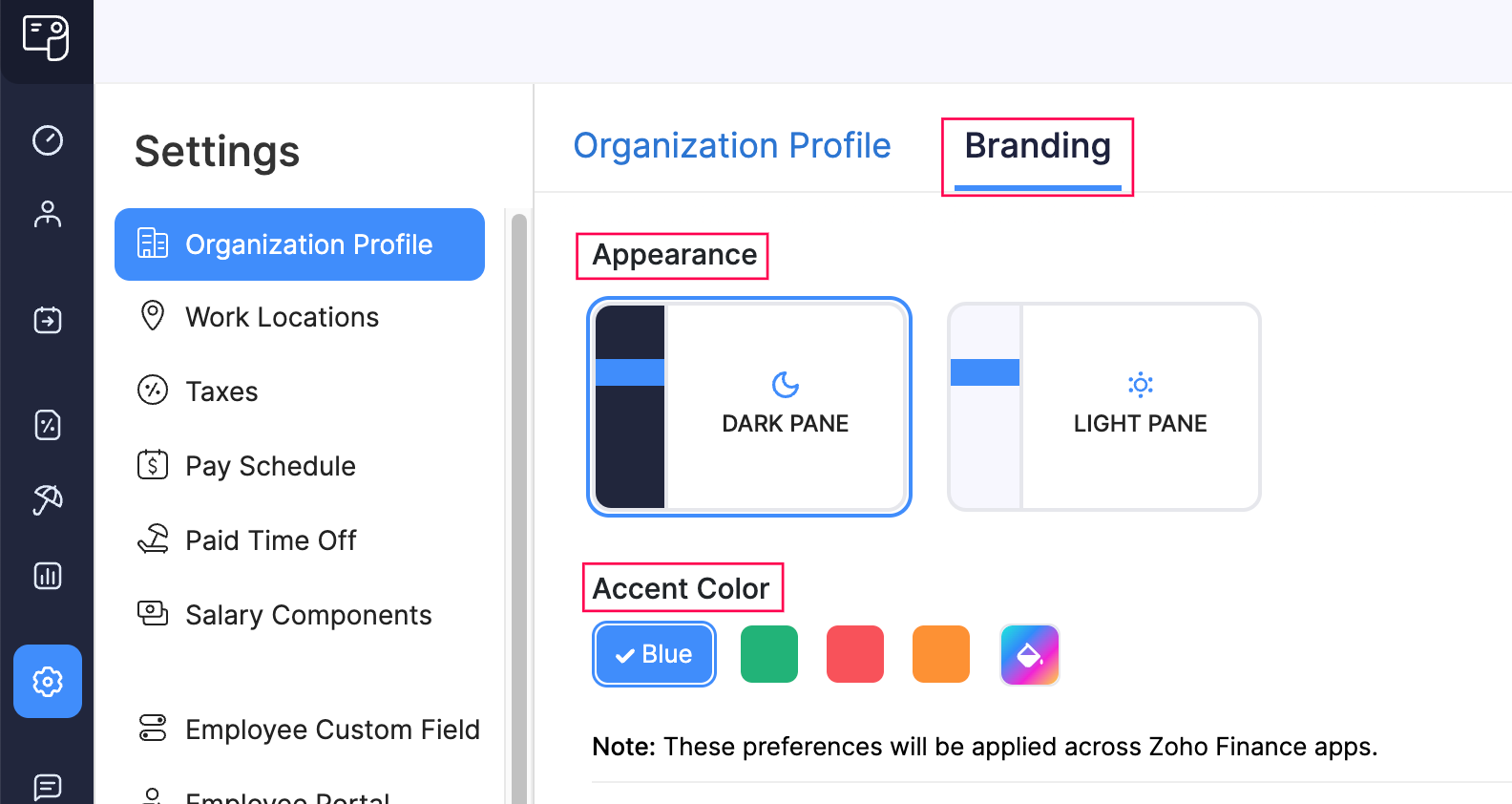Open the chat feedback icon at sidebar bottom
The image size is (1512, 804).
click(47, 787)
